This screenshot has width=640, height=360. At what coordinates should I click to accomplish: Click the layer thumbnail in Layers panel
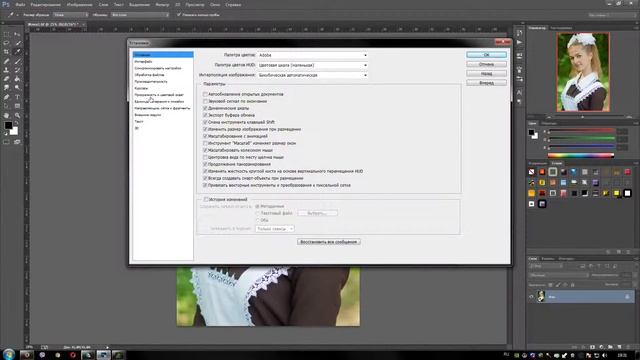point(541,296)
